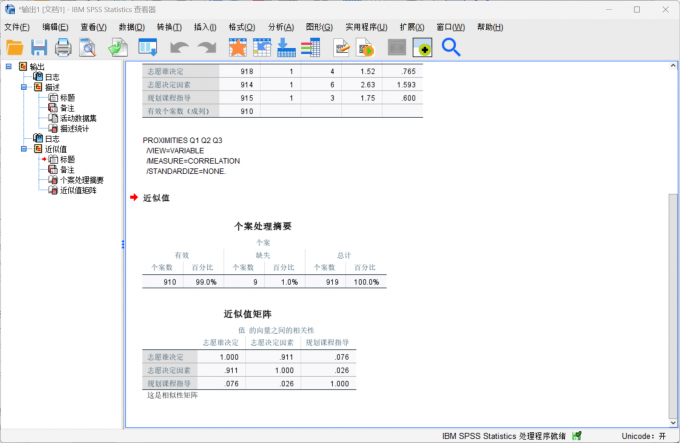Viewport: 680px width, 443px height.
Task: Open the 转换(T) menu
Action: pyautogui.click(x=170, y=27)
